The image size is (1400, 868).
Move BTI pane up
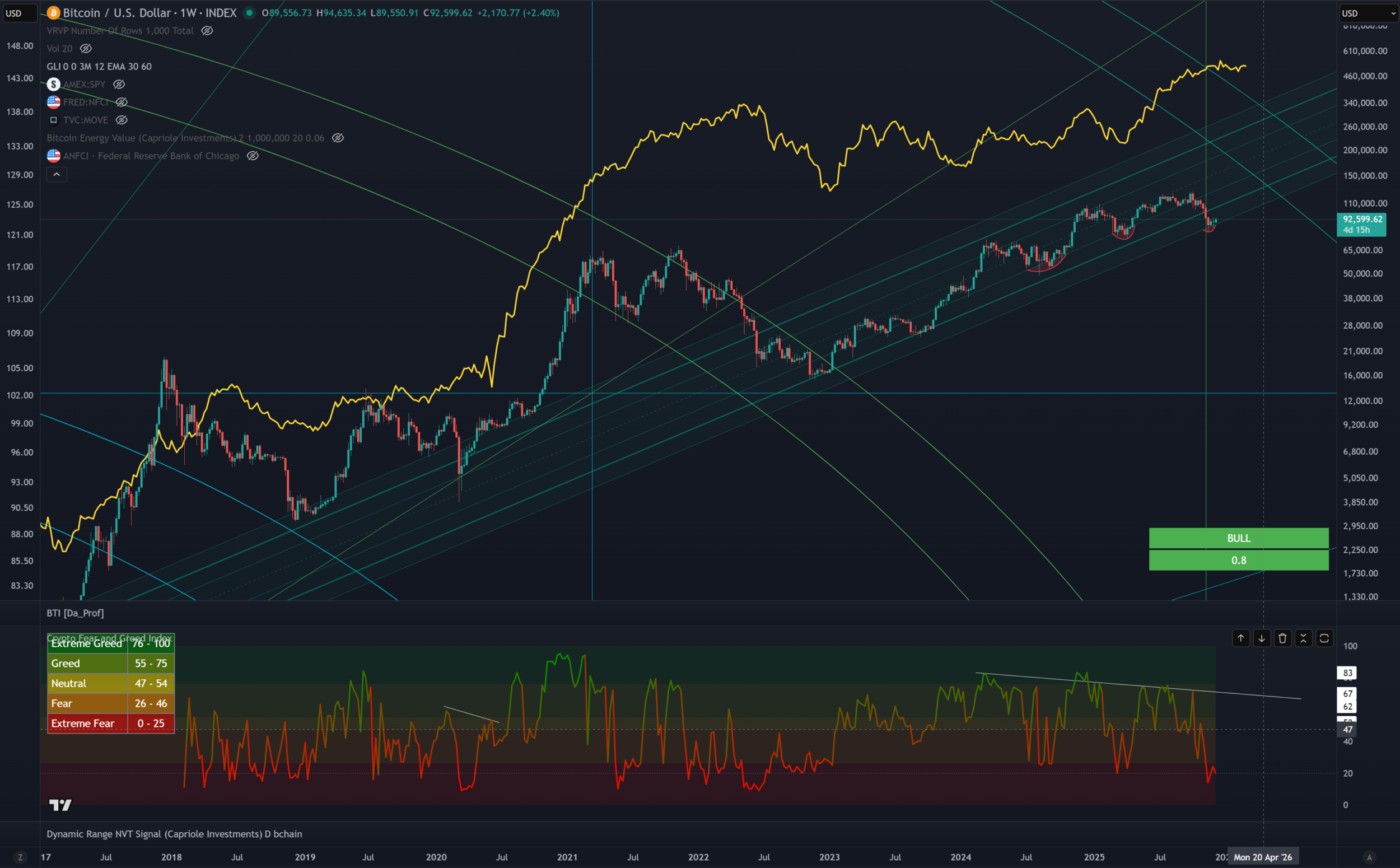[1240, 638]
